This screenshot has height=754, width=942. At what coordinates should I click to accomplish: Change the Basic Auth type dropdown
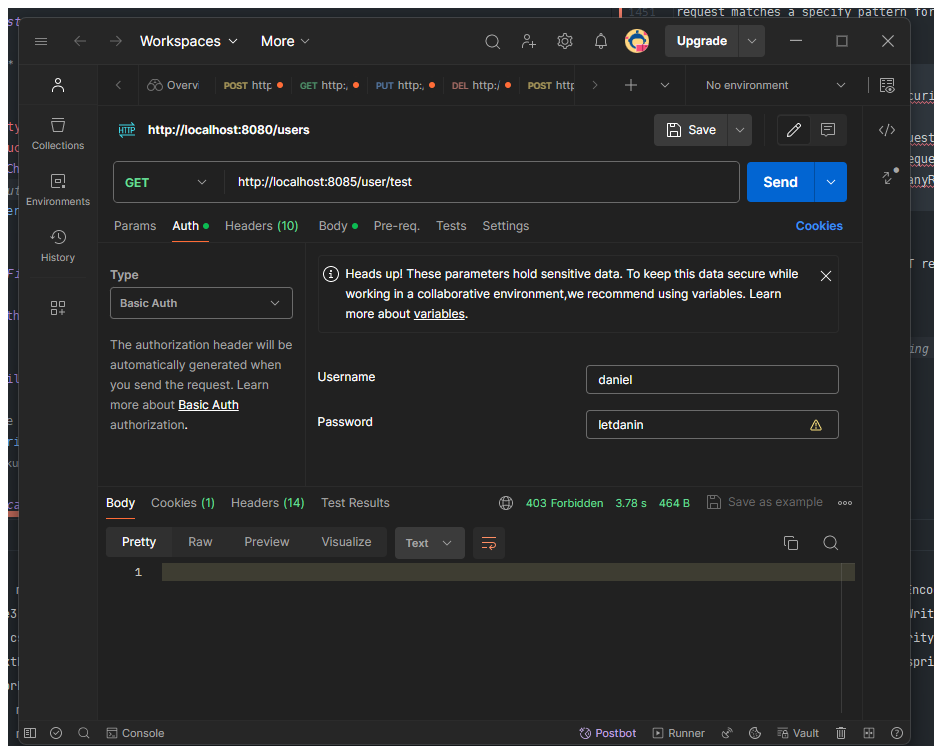click(201, 303)
